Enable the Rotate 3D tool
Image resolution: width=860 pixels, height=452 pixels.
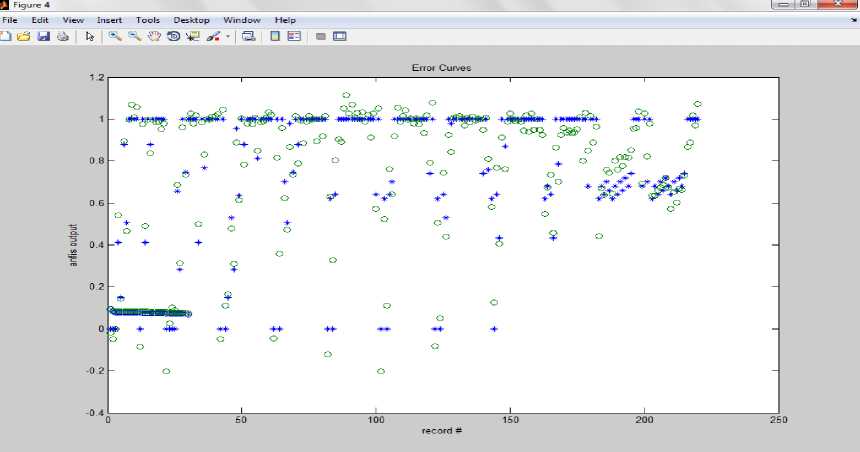pos(173,37)
